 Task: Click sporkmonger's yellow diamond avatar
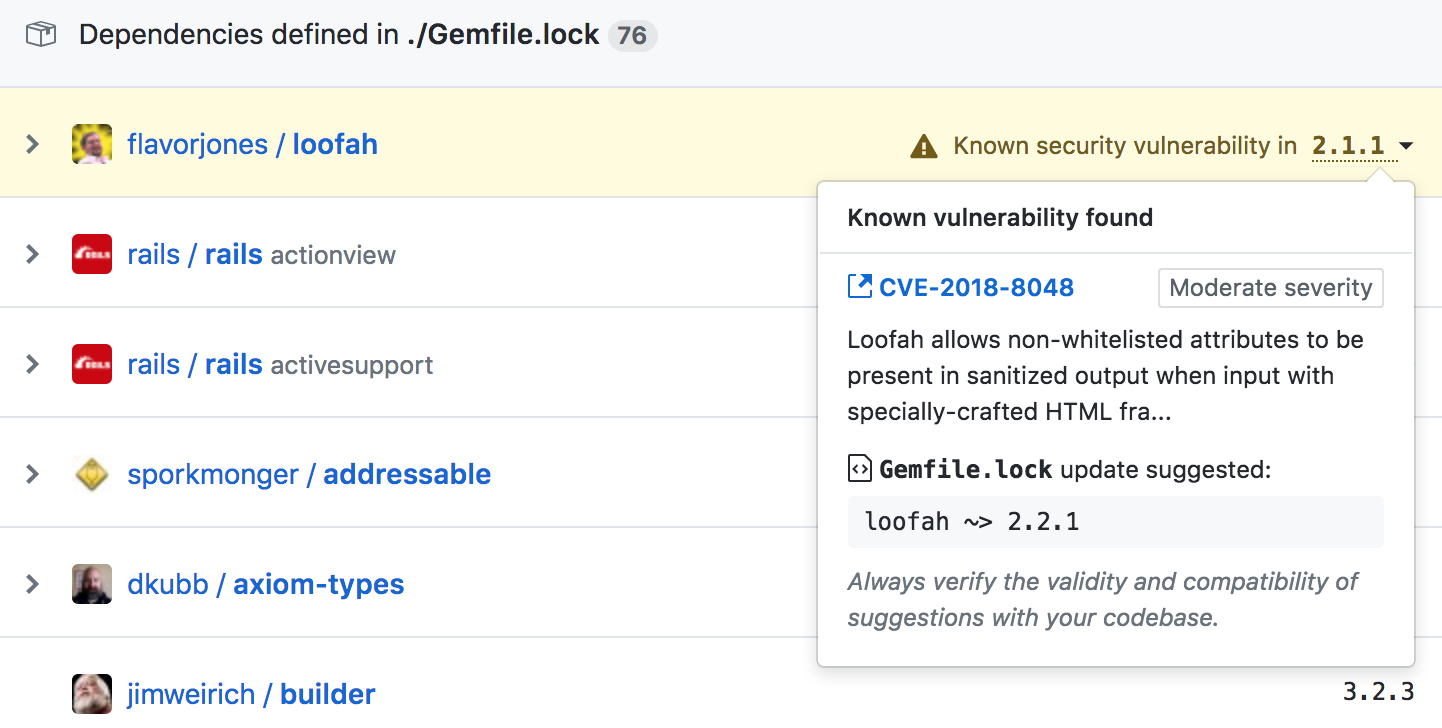pyautogui.click(x=92, y=474)
